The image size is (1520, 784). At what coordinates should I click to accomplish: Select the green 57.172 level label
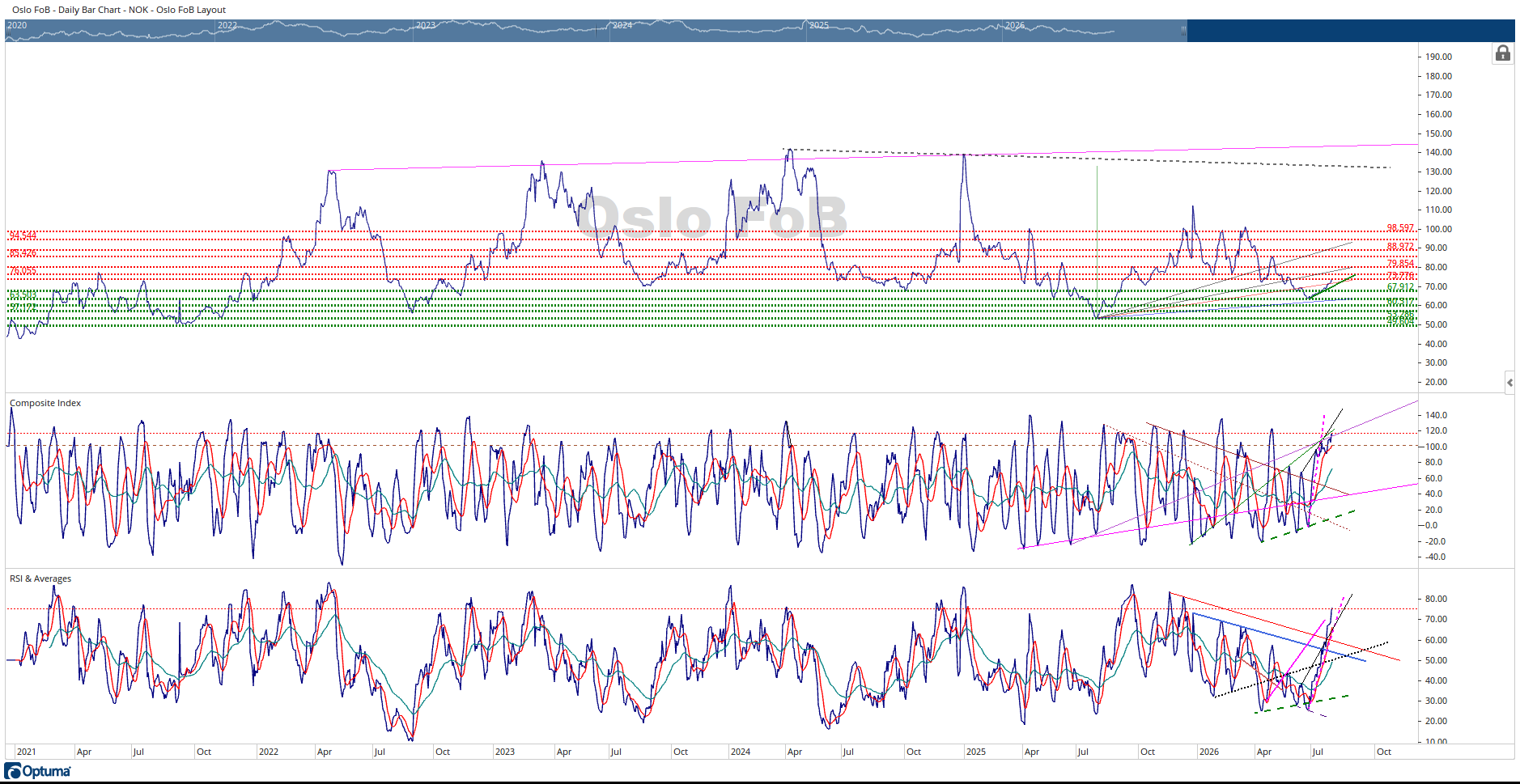point(23,307)
